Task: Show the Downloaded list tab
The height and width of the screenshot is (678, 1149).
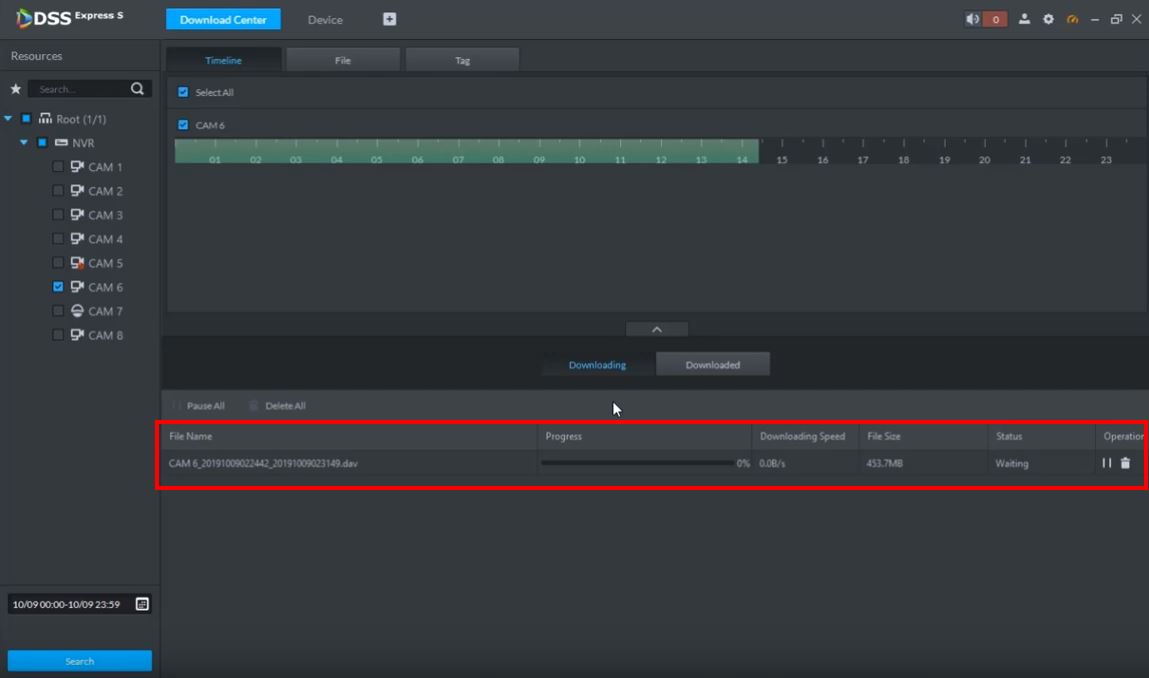Action: tap(713, 364)
